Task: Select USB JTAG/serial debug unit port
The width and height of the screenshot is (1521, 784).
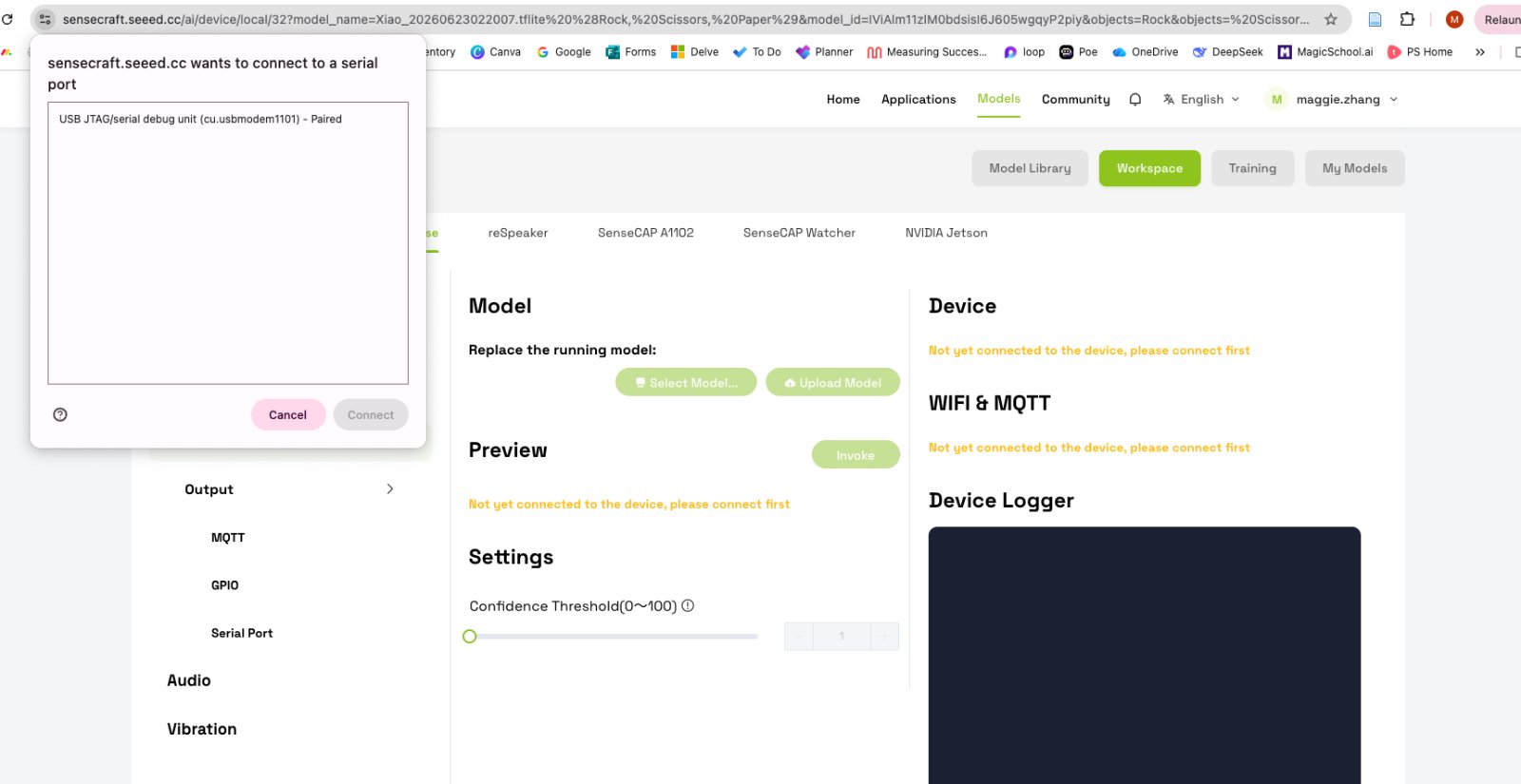Action: (x=228, y=119)
